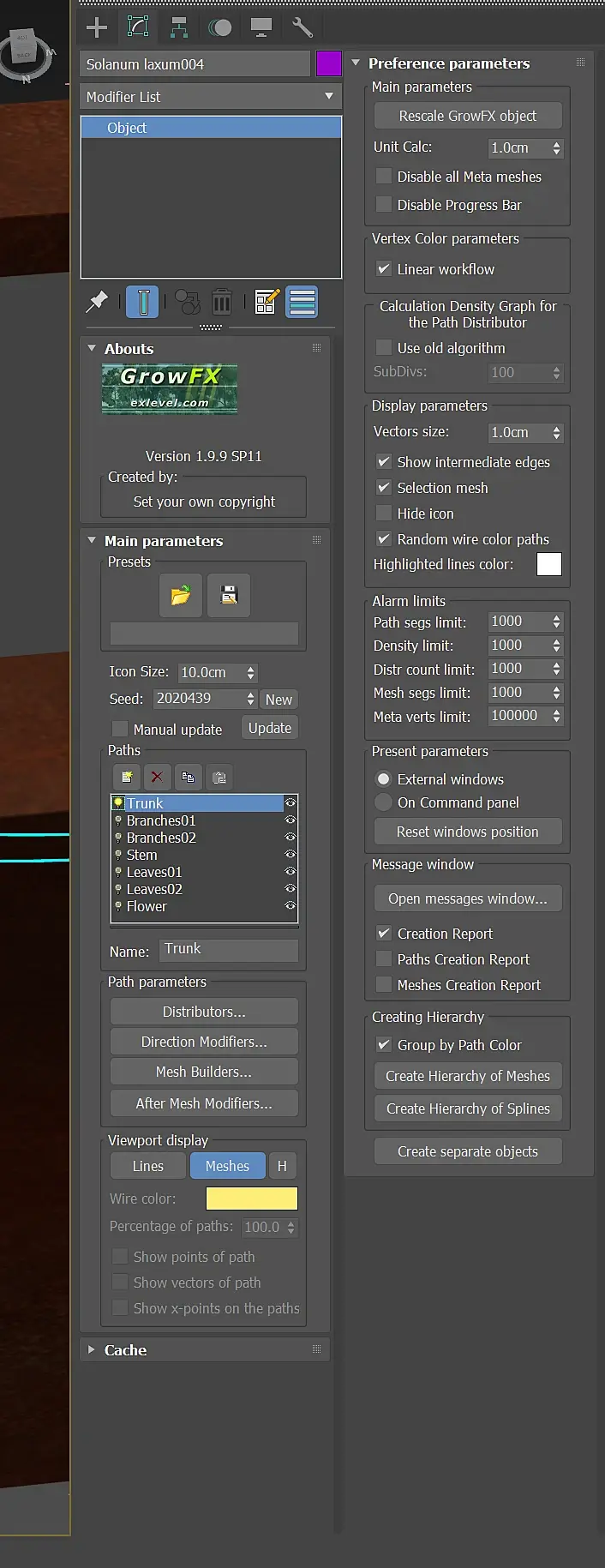Click Icon Size spinner arrows
Image resolution: width=605 pixels, height=1568 pixels.
[250, 673]
